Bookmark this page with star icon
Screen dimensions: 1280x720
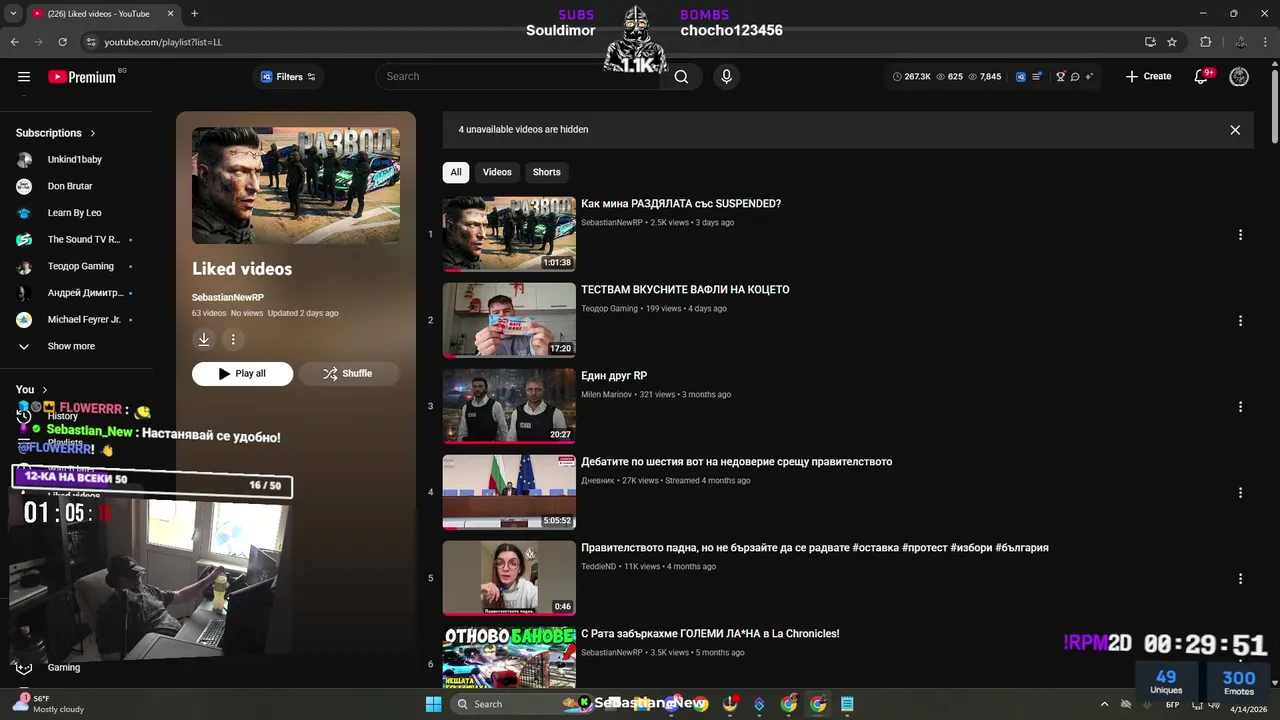pyautogui.click(x=1172, y=42)
